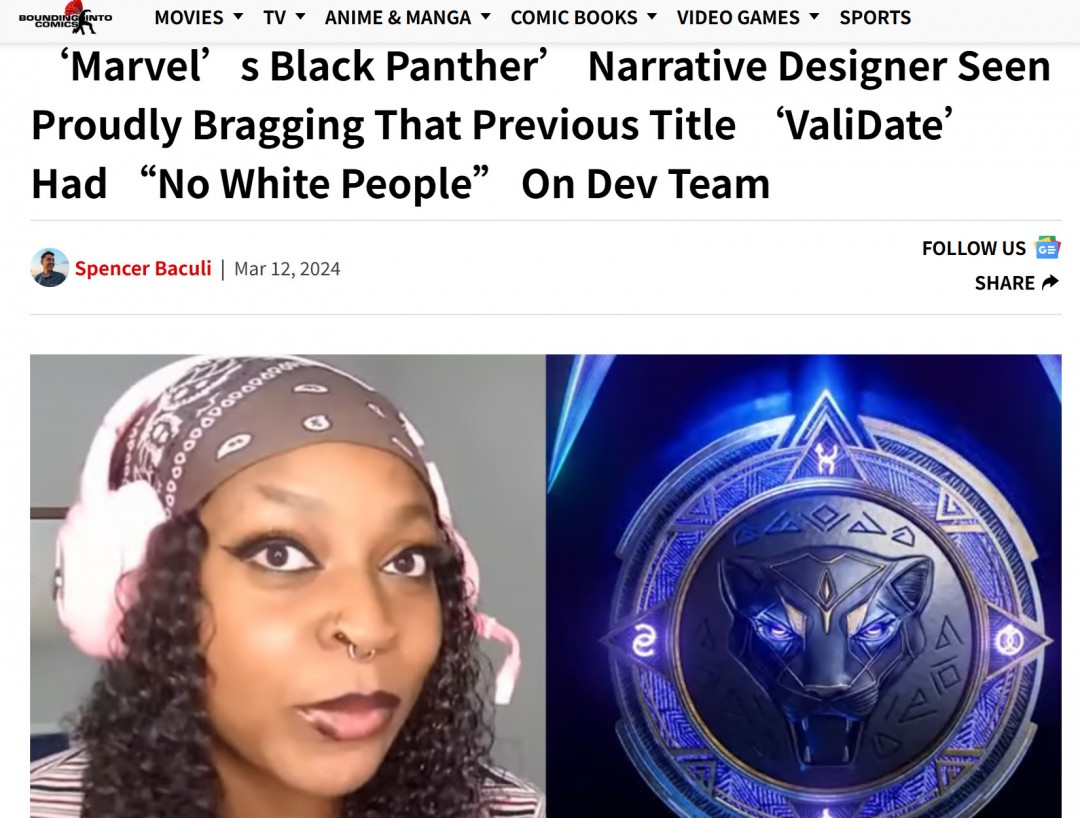Screen dimensions: 1080x818
Task: Expand the Anime & Manga dropdown arrow
Action: pos(486,16)
